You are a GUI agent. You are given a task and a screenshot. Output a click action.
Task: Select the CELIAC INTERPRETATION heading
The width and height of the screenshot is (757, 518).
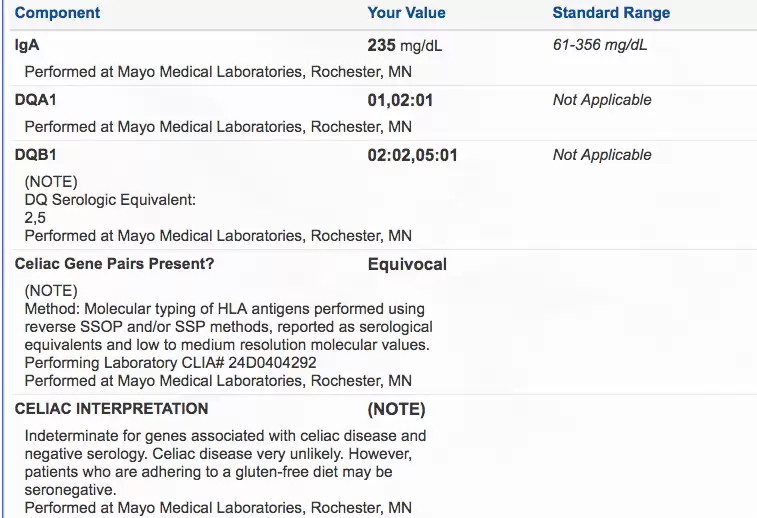click(111, 409)
